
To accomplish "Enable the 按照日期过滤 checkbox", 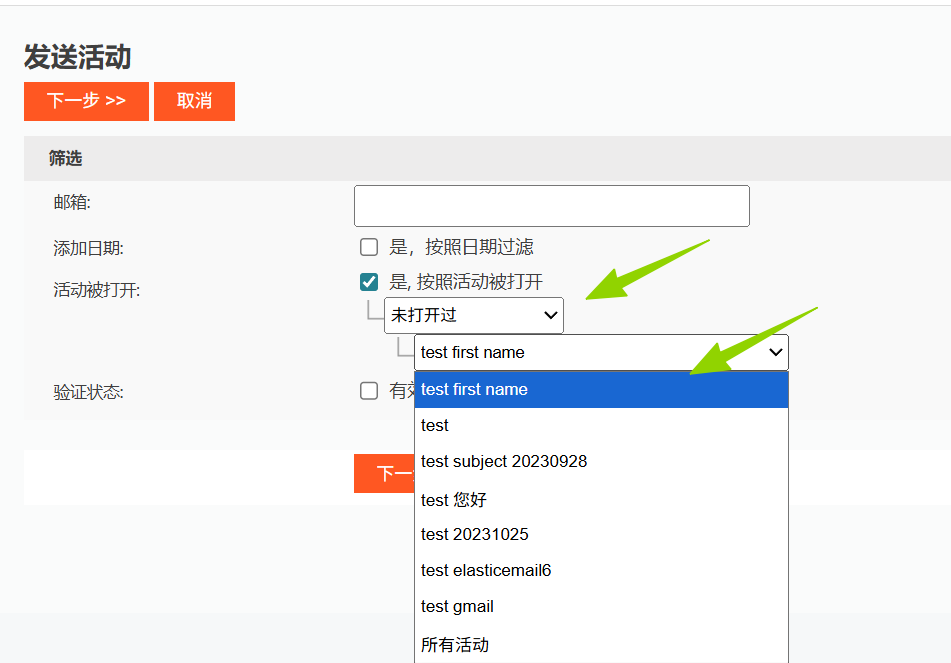I will click(369, 247).
